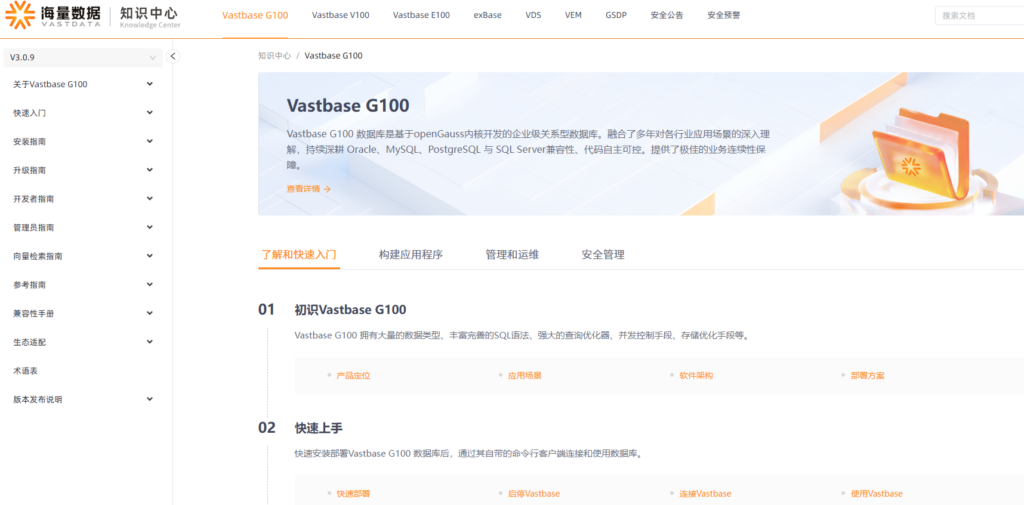1024x505 pixels.
Task: Click the 搜索文档 search field
Action: coord(980,16)
